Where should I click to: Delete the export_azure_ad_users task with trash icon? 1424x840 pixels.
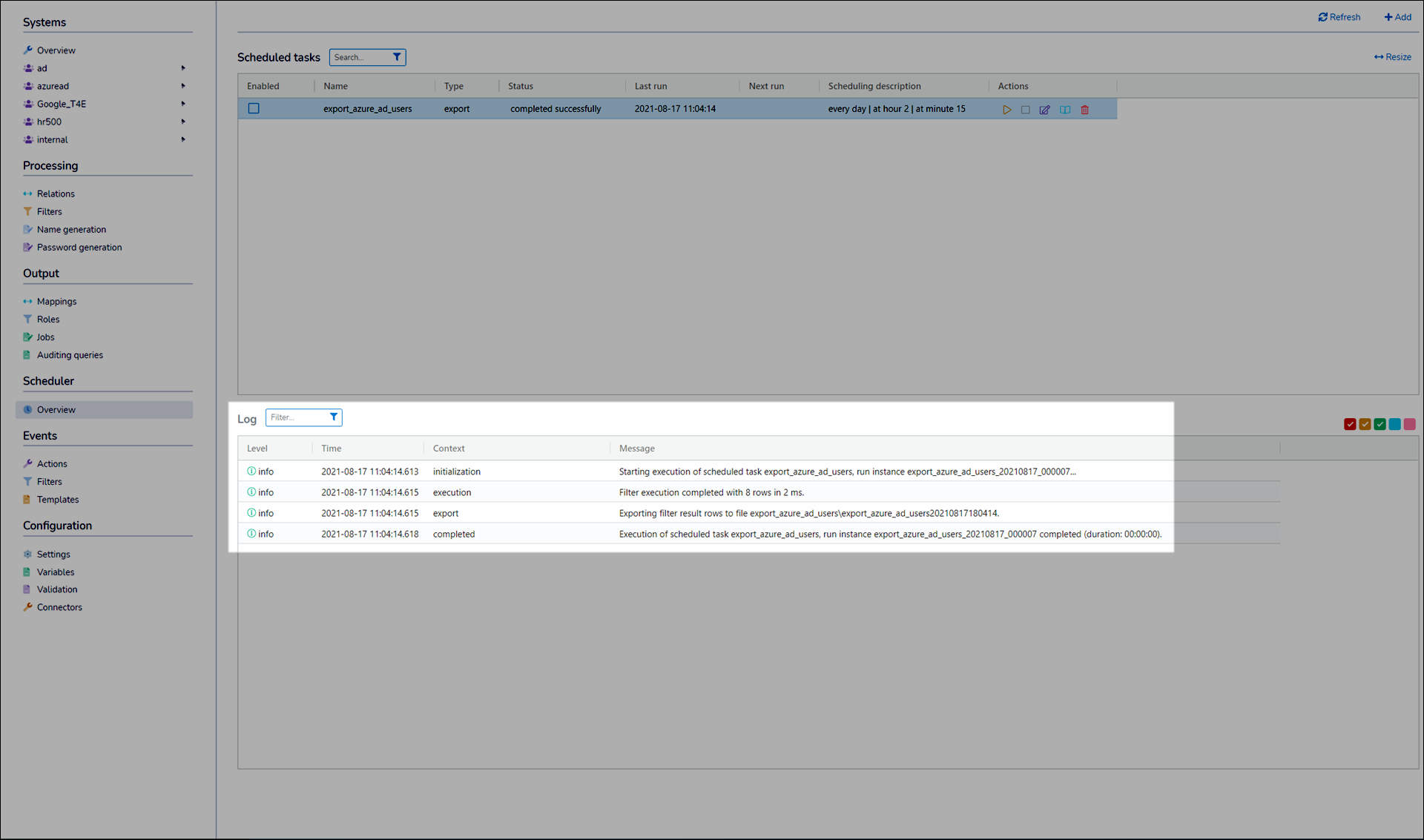point(1084,110)
